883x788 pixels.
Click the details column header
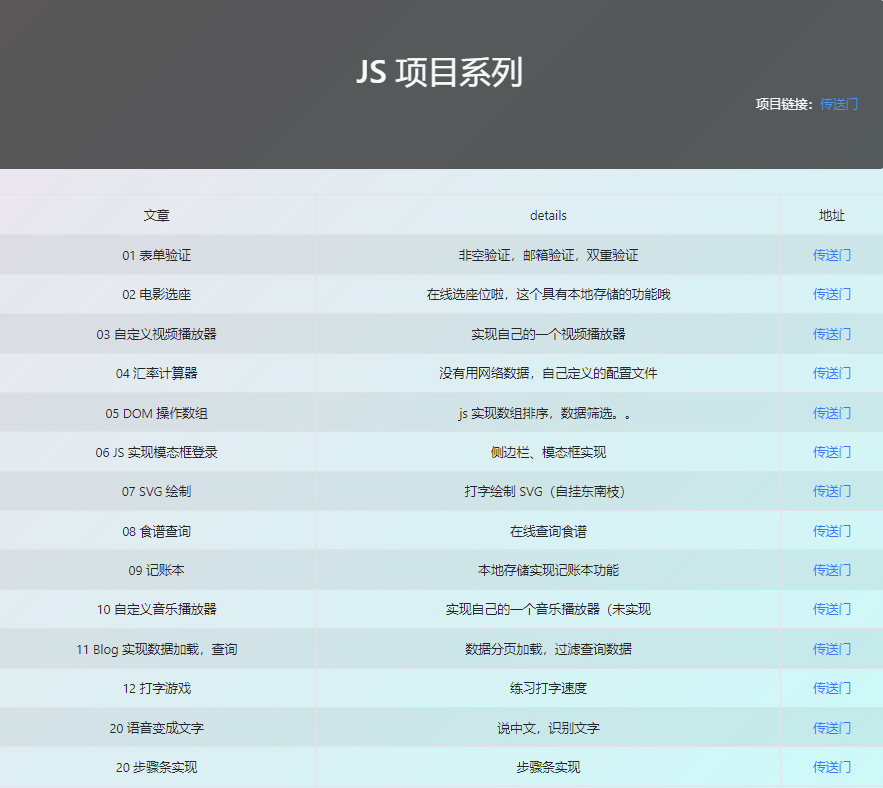pyautogui.click(x=548, y=215)
